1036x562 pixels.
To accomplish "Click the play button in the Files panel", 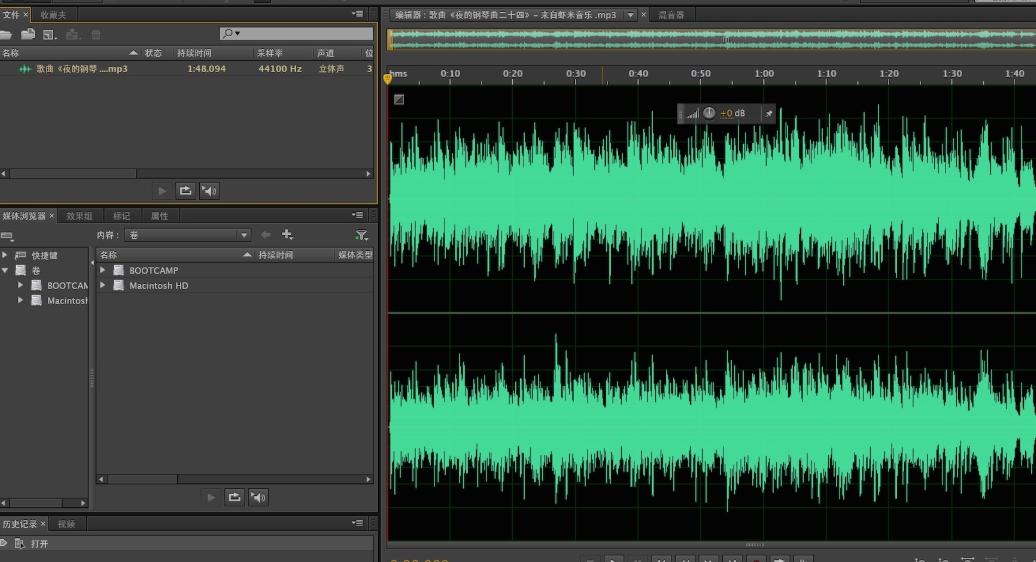I will click(162, 191).
